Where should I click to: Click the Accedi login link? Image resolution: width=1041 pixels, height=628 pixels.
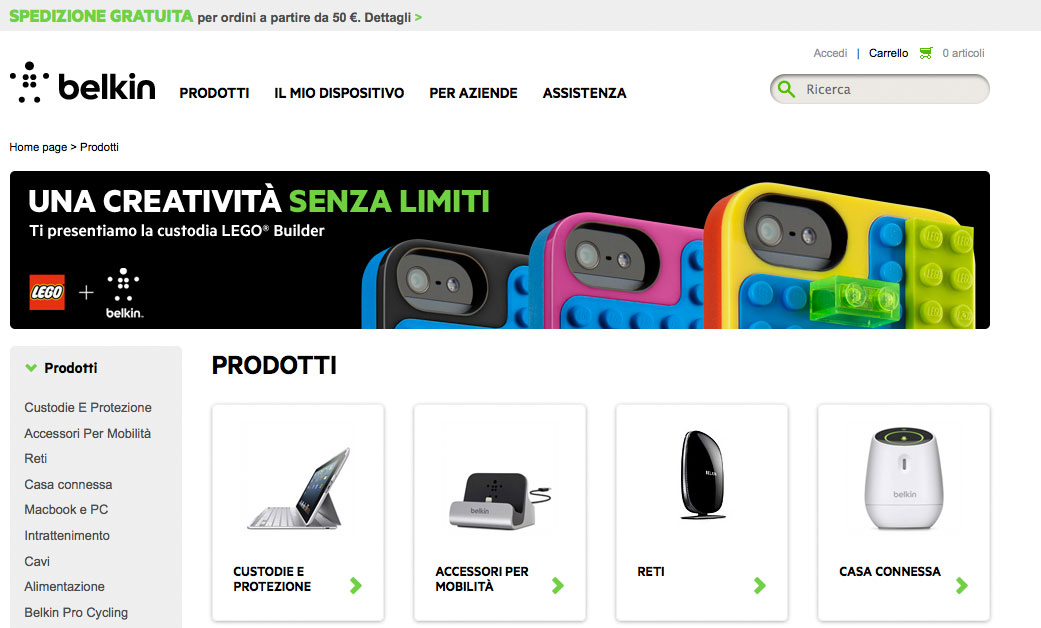coord(831,53)
